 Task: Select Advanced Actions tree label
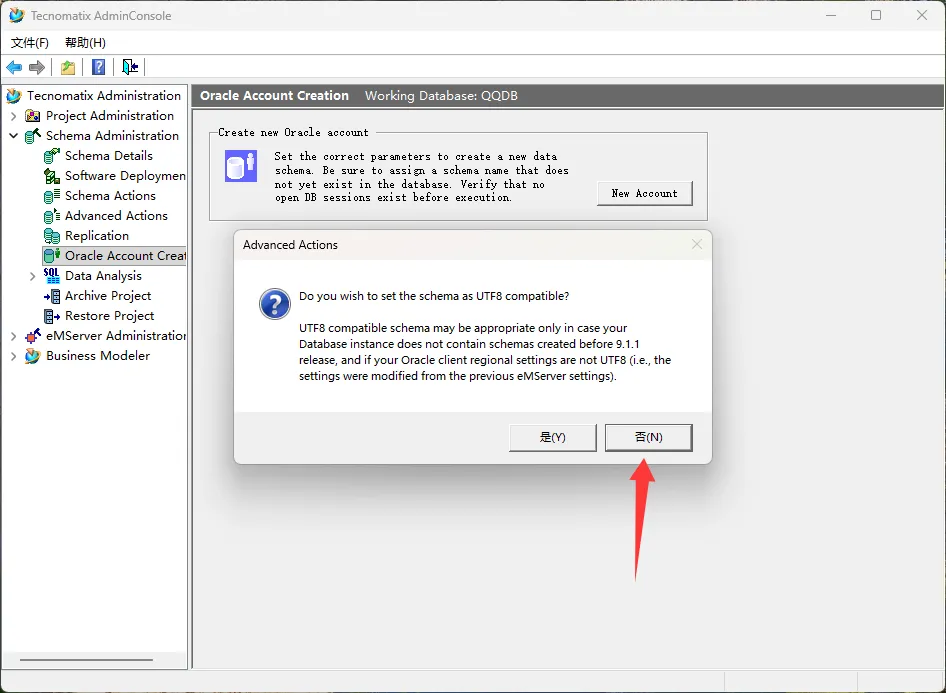[116, 216]
